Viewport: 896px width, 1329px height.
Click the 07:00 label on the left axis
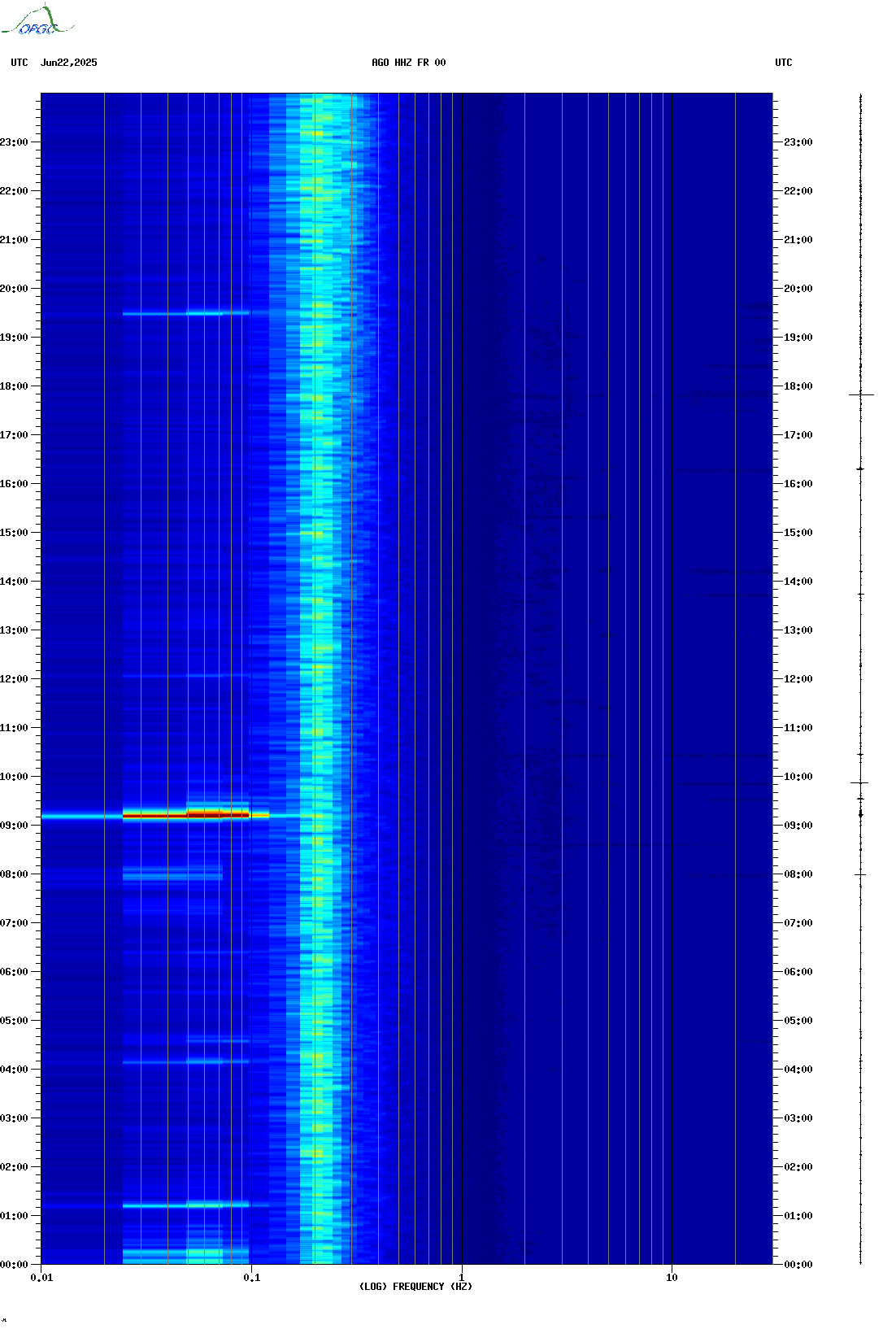click(x=14, y=923)
